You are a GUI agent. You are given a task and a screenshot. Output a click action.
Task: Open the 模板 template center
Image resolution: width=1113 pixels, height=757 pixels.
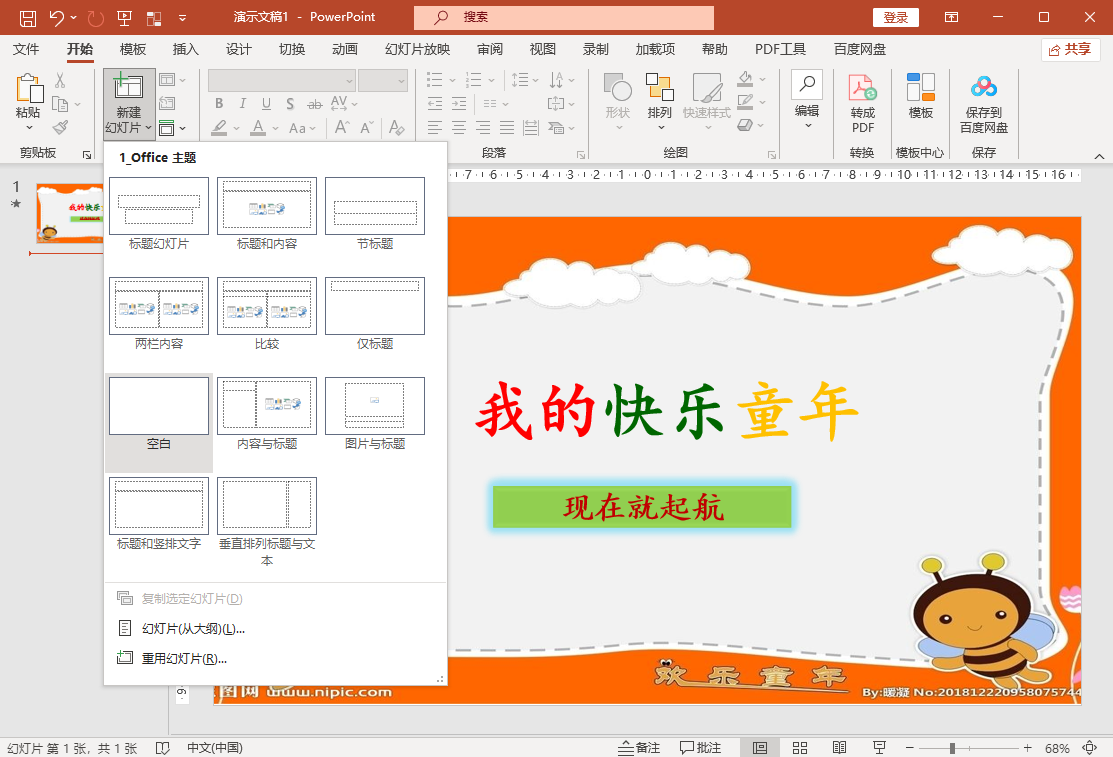(x=920, y=90)
